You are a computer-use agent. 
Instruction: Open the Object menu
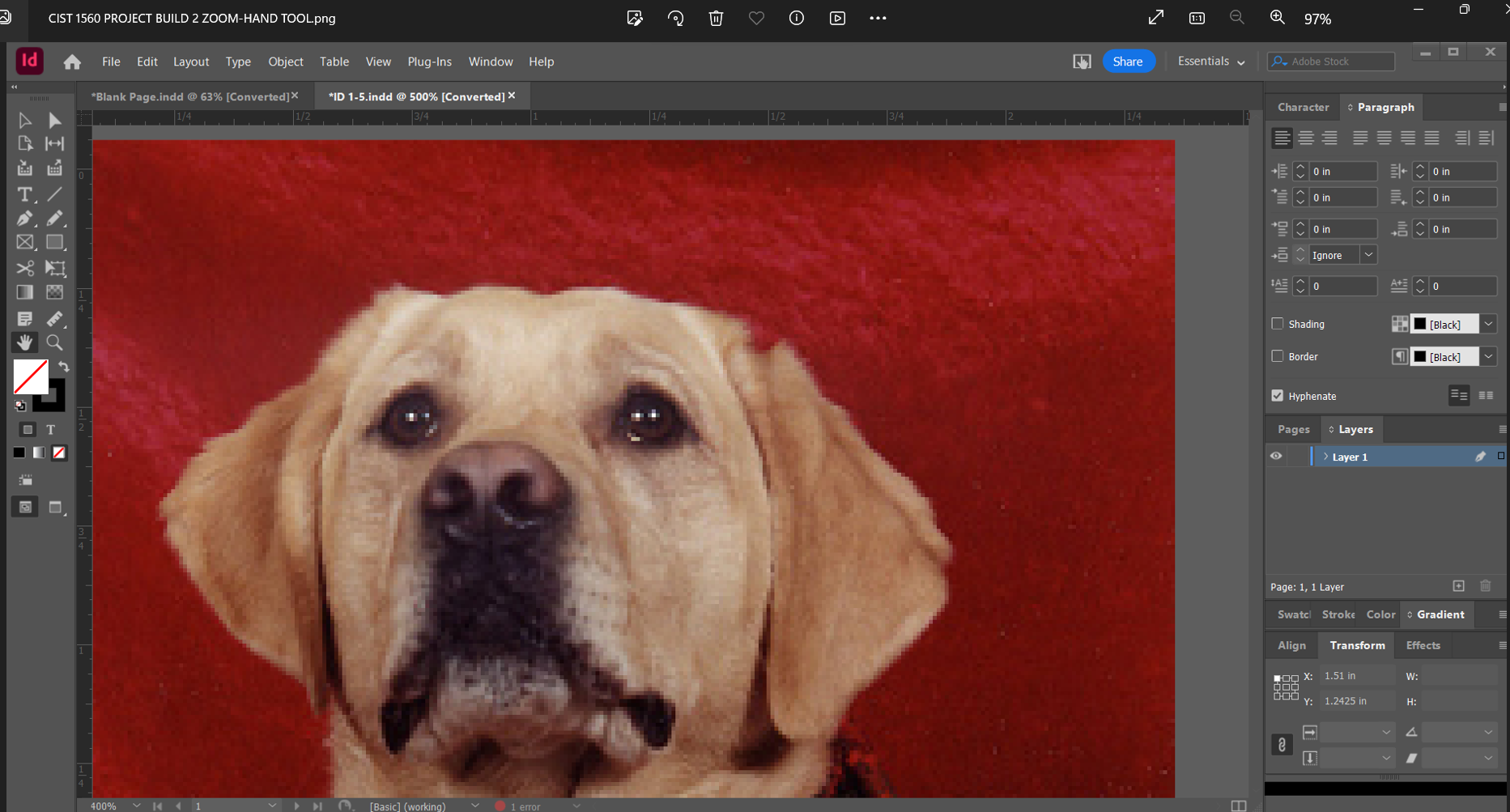click(285, 62)
